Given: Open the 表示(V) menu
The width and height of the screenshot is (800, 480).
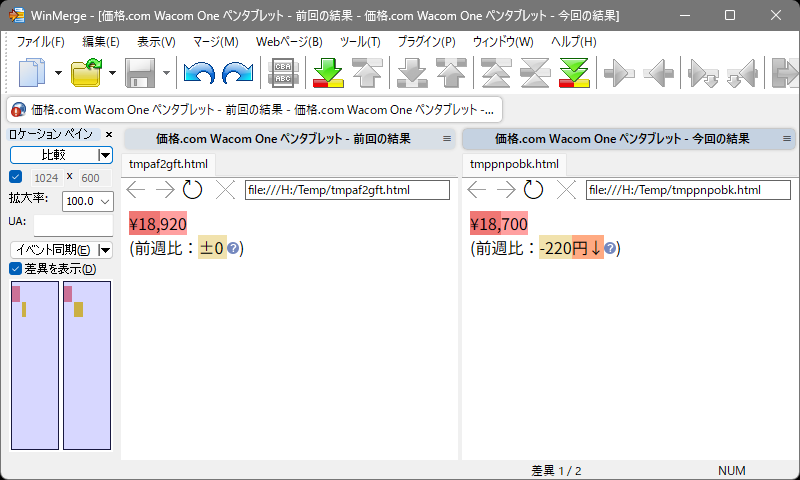Looking at the screenshot, I should click(x=156, y=42).
